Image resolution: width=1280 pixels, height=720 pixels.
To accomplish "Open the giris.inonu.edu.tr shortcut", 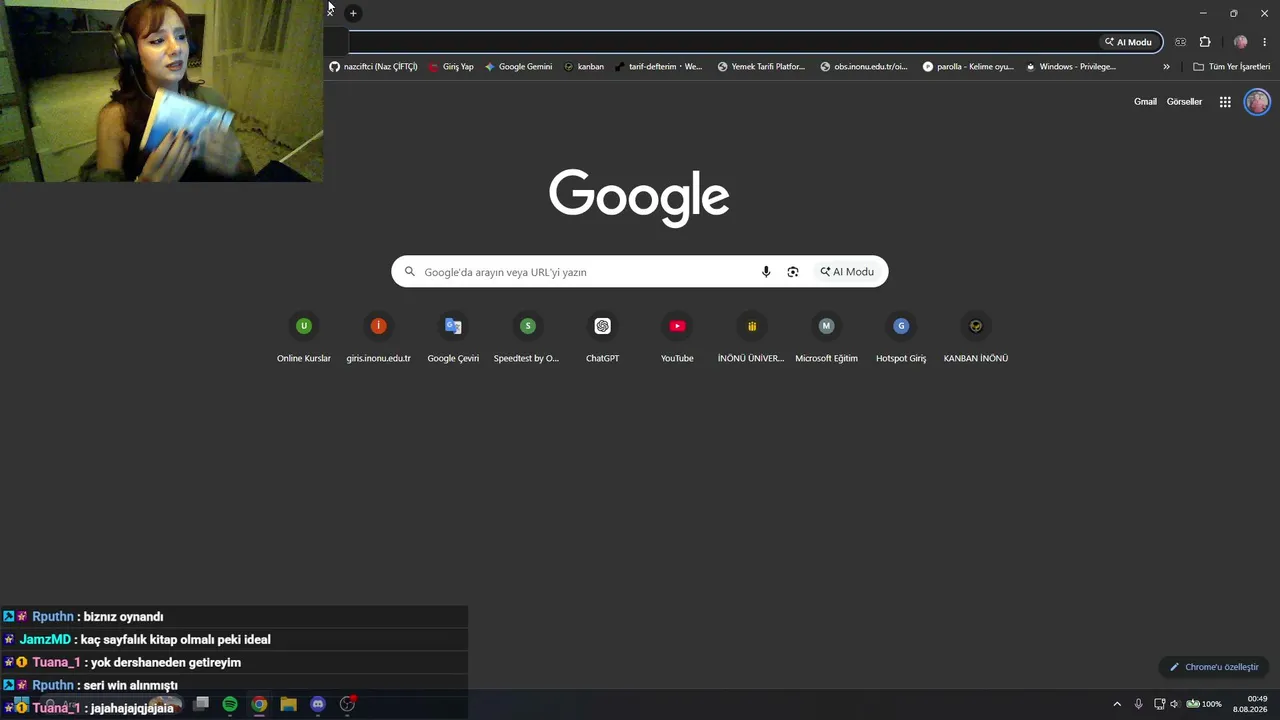I will click(378, 337).
